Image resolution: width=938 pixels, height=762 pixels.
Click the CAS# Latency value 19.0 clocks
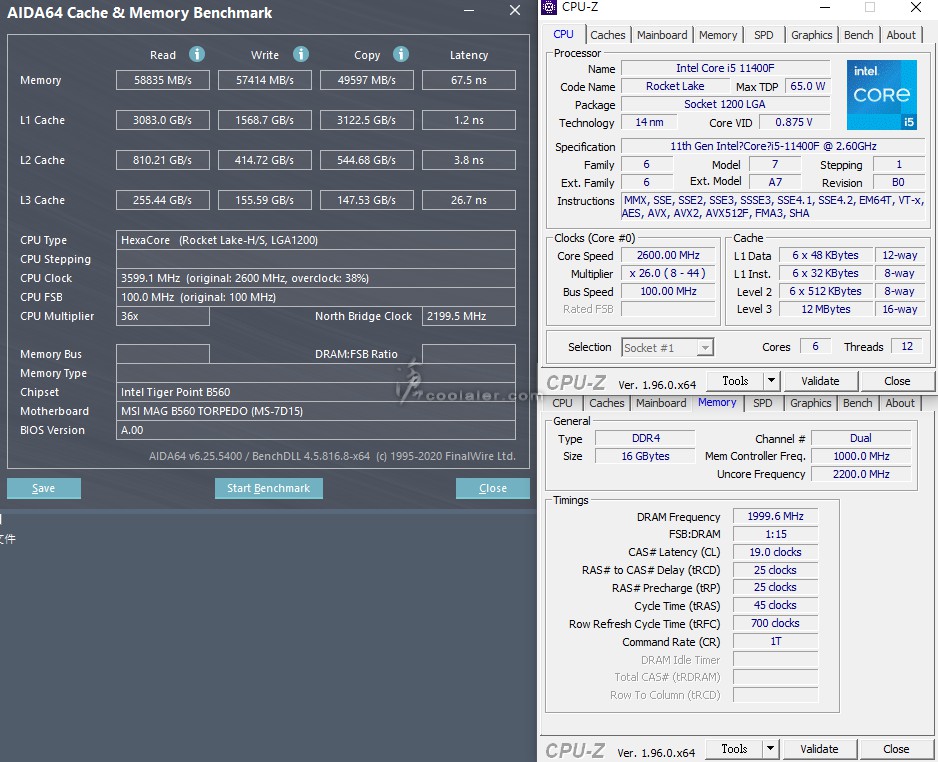[775, 552]
